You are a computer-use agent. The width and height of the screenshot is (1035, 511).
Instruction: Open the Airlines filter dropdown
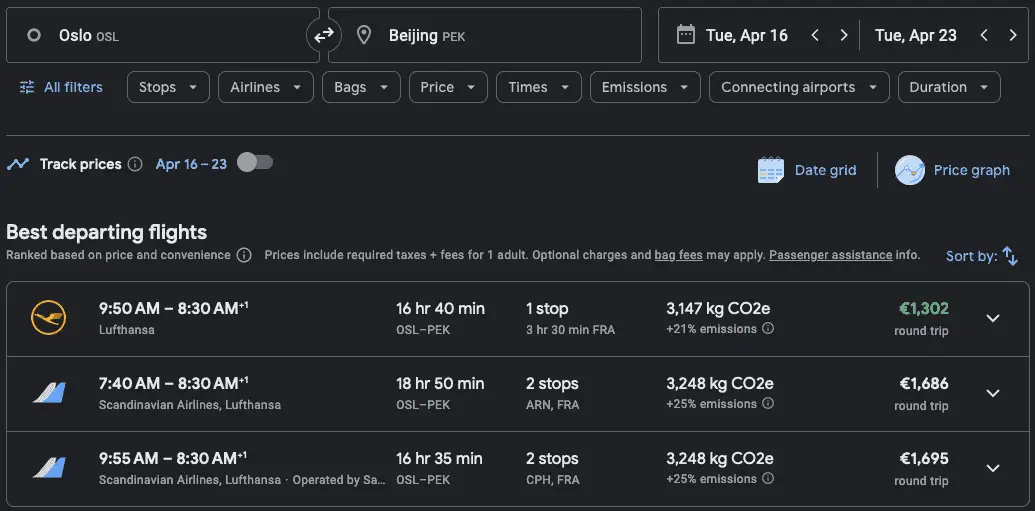coord(265,87)
